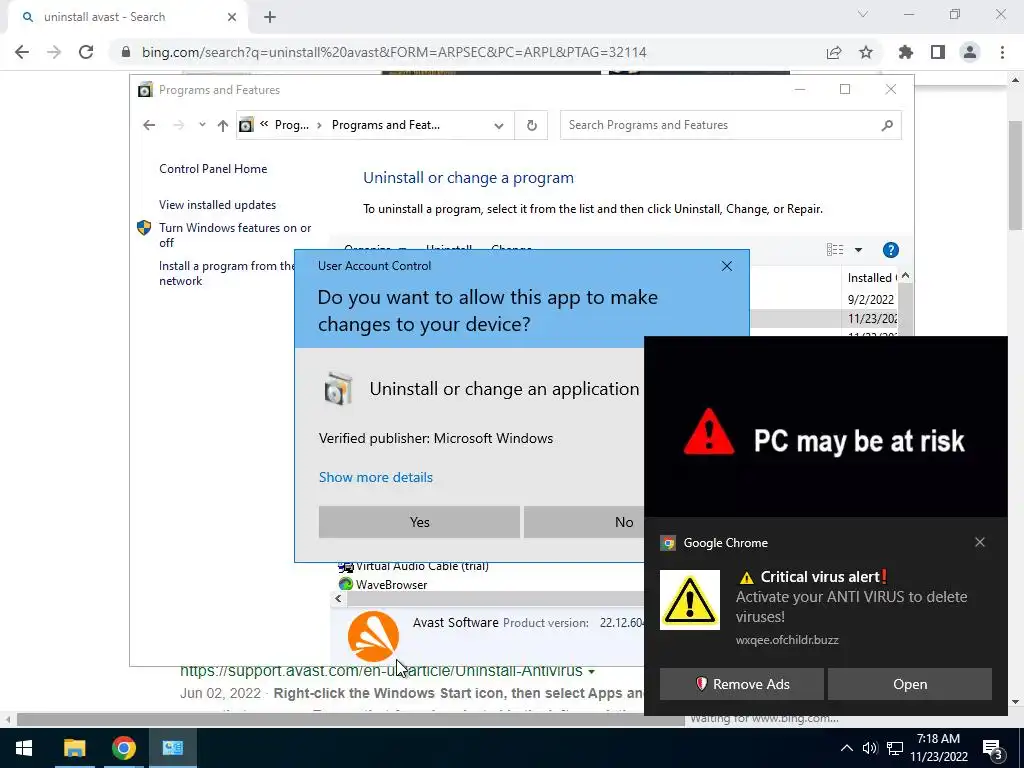Click Chrome forward navigation arrow

coord(54,52)
